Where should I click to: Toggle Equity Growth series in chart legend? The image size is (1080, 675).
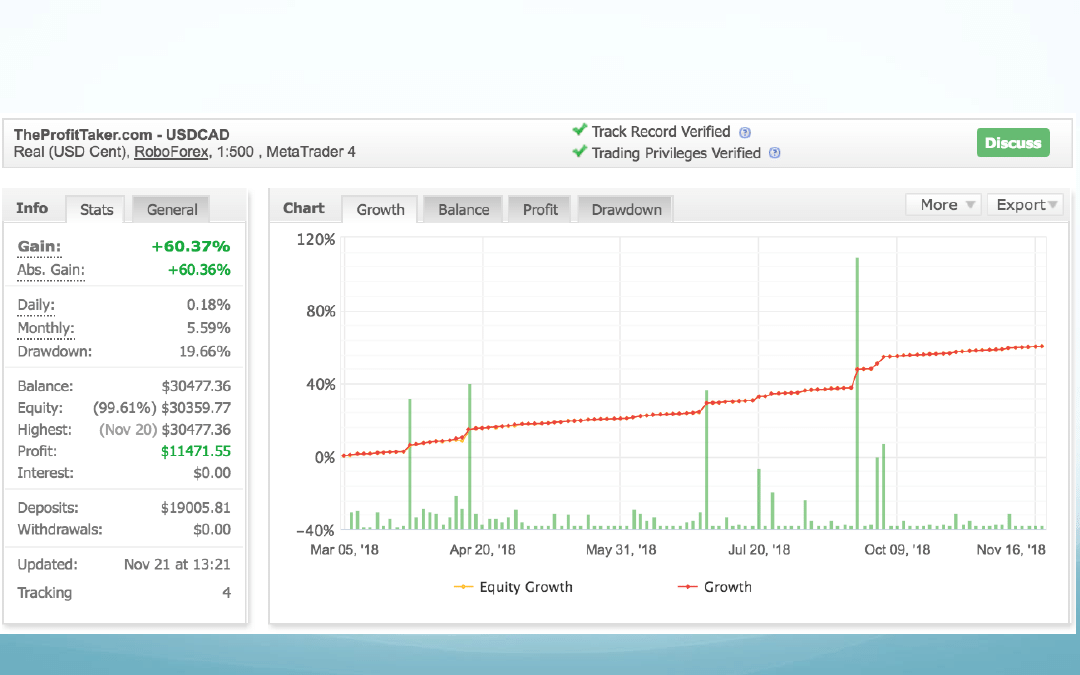pyautogui.click(x=526, y=587)
